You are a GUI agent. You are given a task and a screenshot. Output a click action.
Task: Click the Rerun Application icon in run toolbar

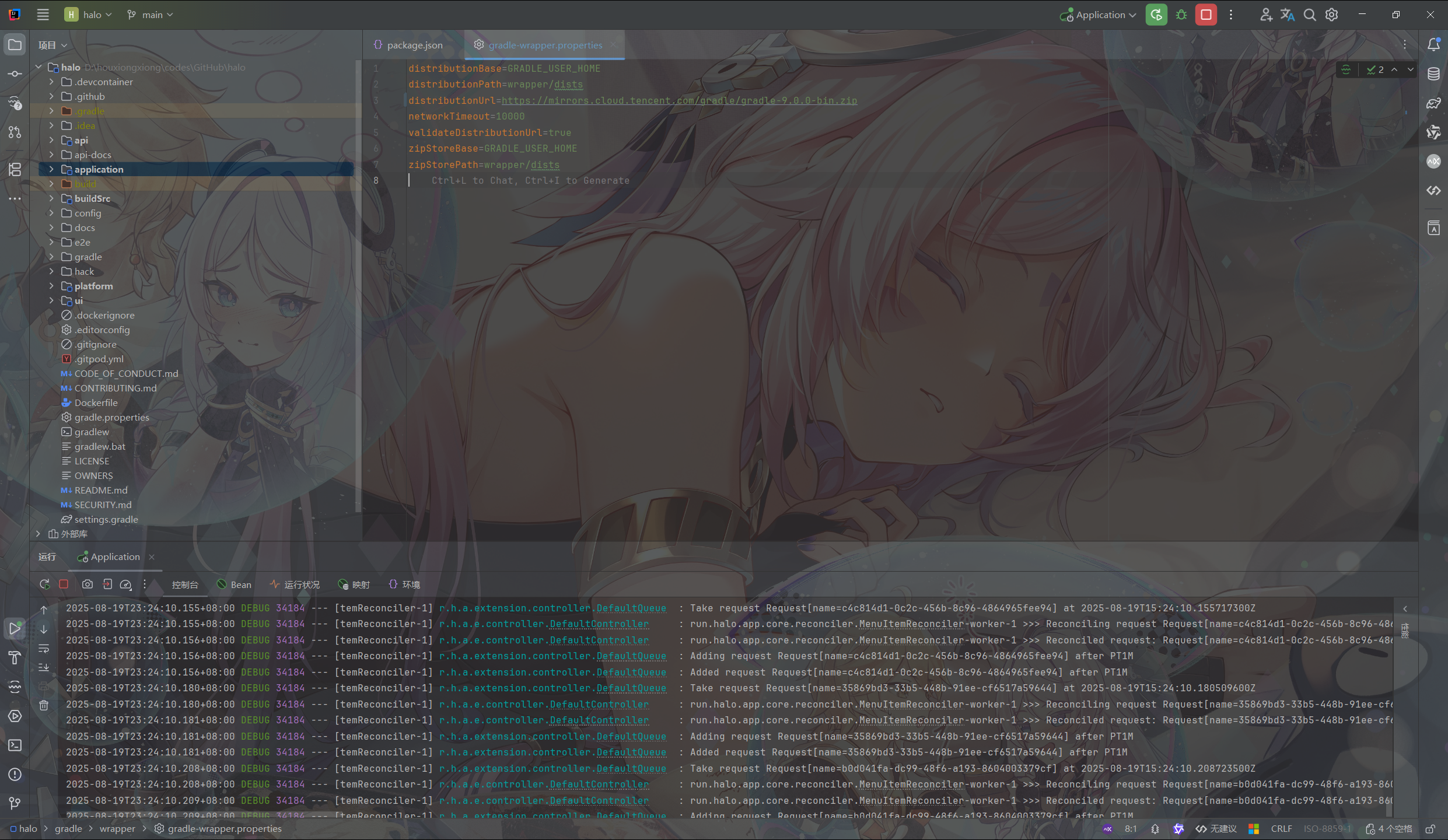[x=44, y=584]
